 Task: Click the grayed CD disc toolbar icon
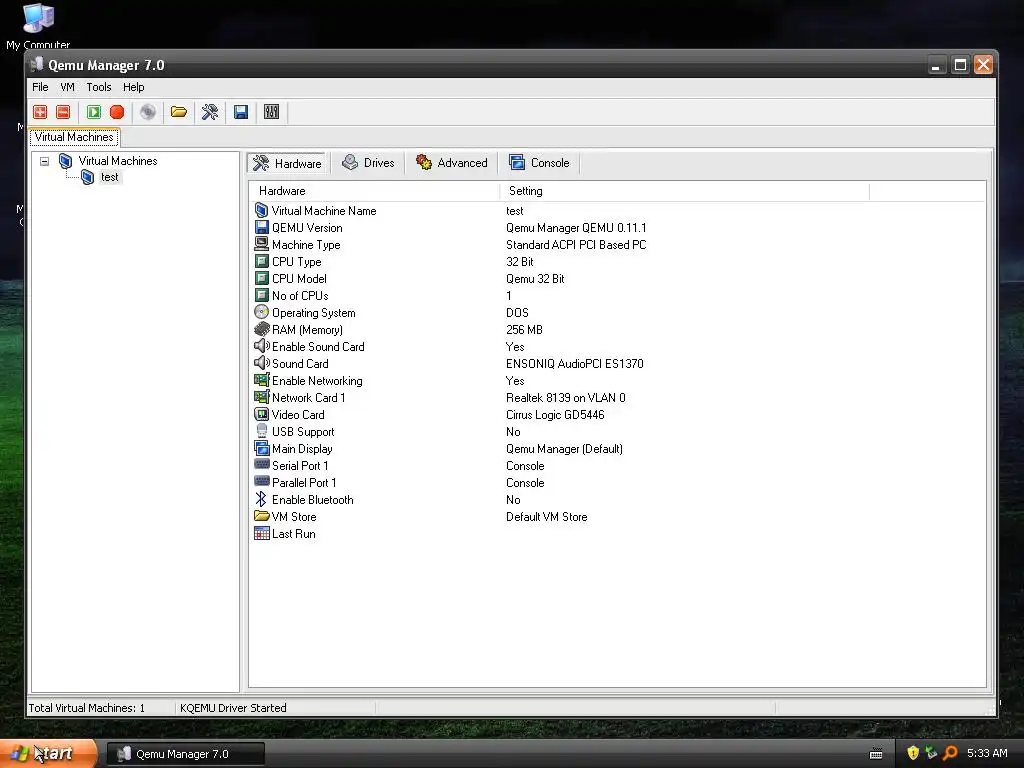point(148,112)
